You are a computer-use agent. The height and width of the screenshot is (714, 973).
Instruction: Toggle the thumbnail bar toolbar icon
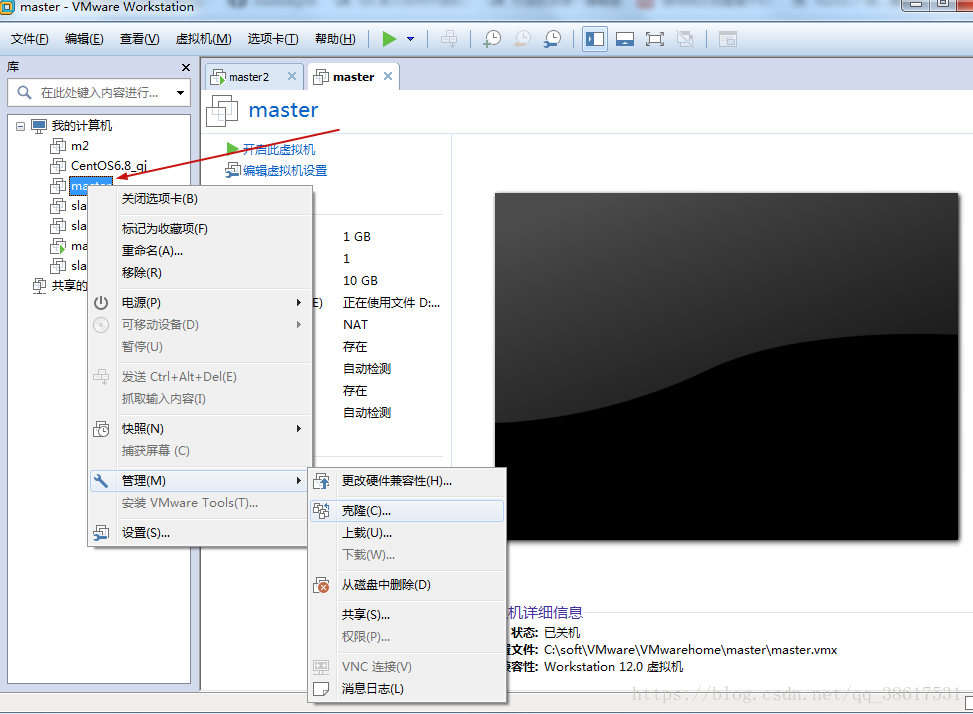point(625,39)
